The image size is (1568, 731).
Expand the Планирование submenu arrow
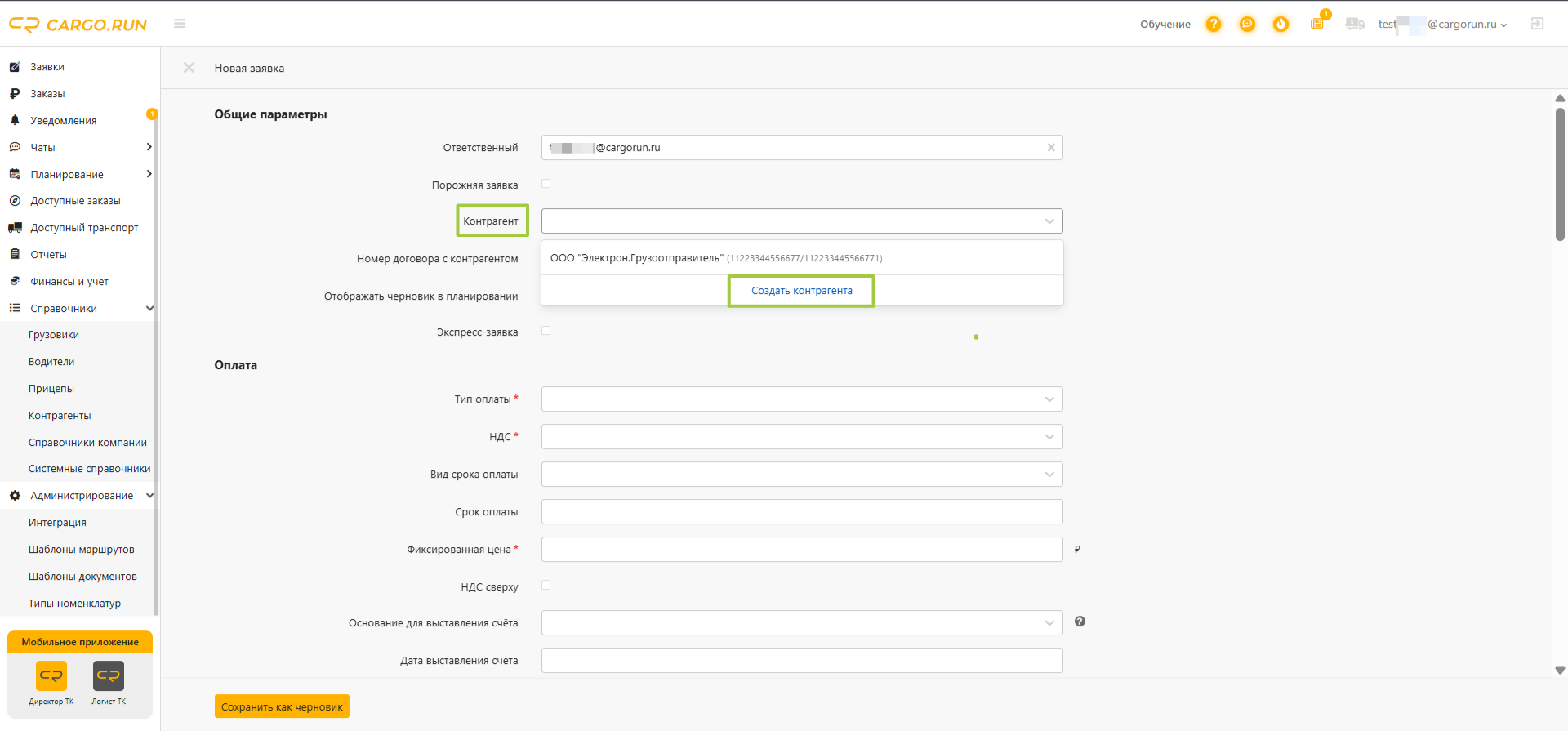pos(149,174)
